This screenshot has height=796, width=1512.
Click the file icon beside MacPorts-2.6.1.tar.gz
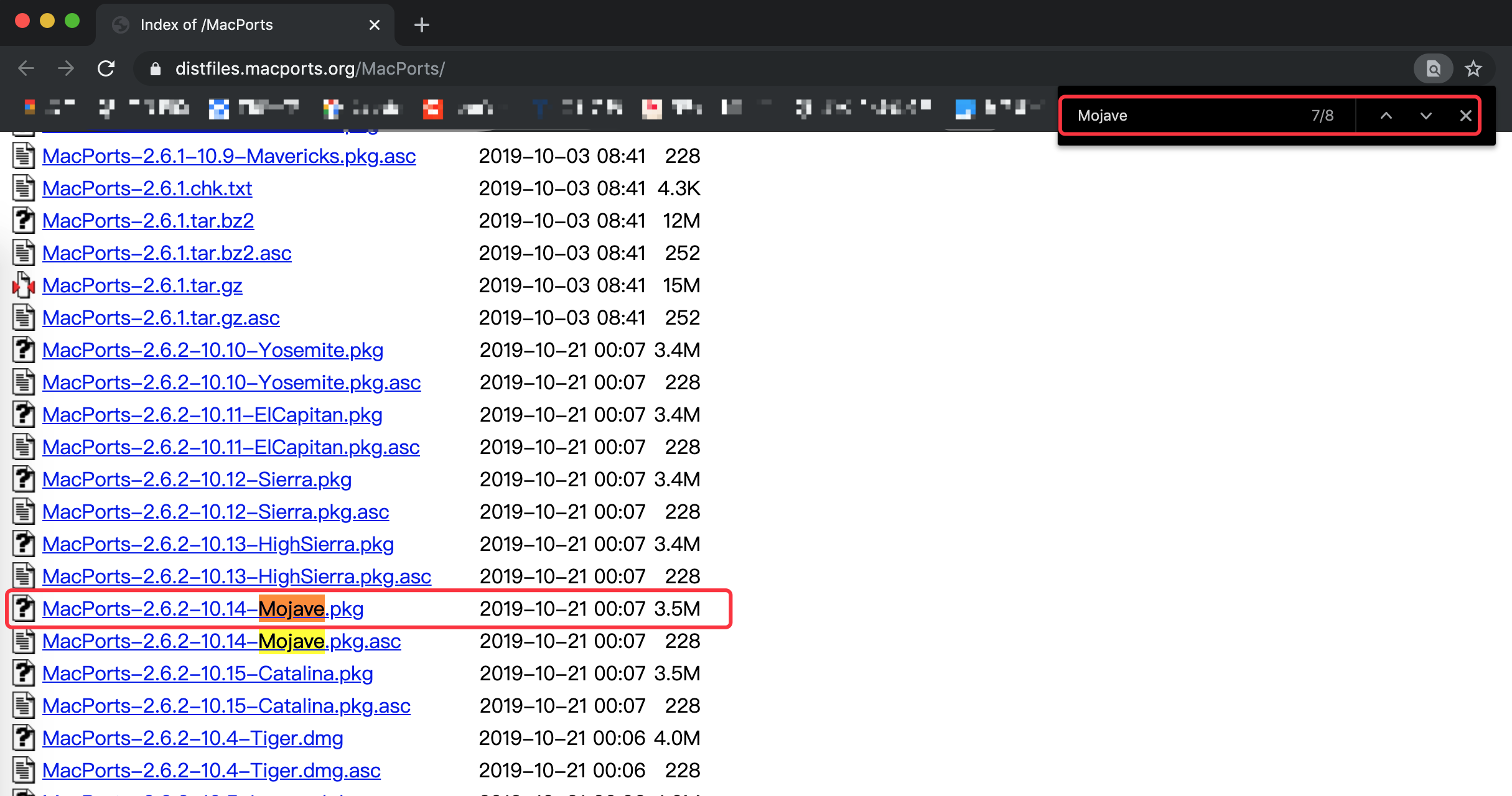(x=24, y=285)
